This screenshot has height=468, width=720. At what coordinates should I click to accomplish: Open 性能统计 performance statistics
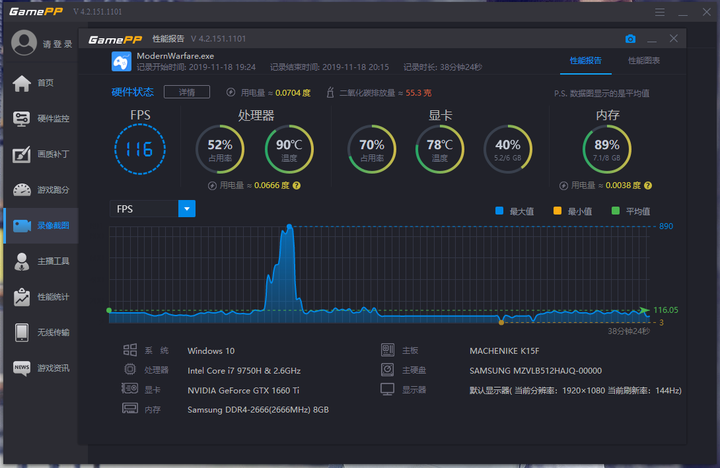(x=40, y=297)
